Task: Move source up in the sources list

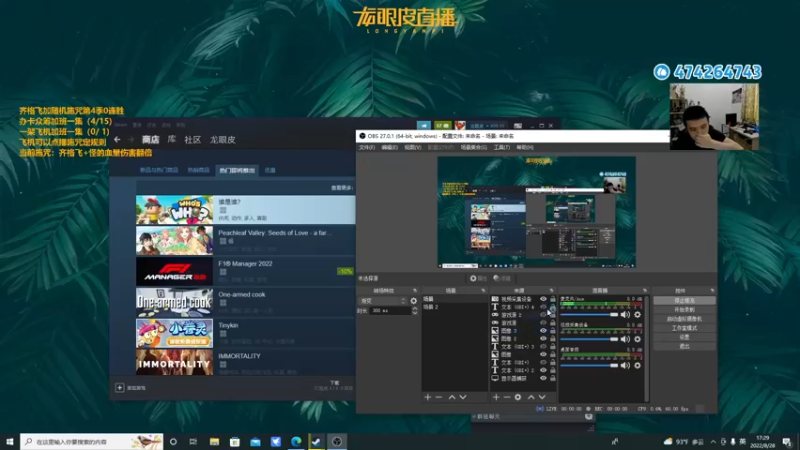Action: tap(531, 397)
